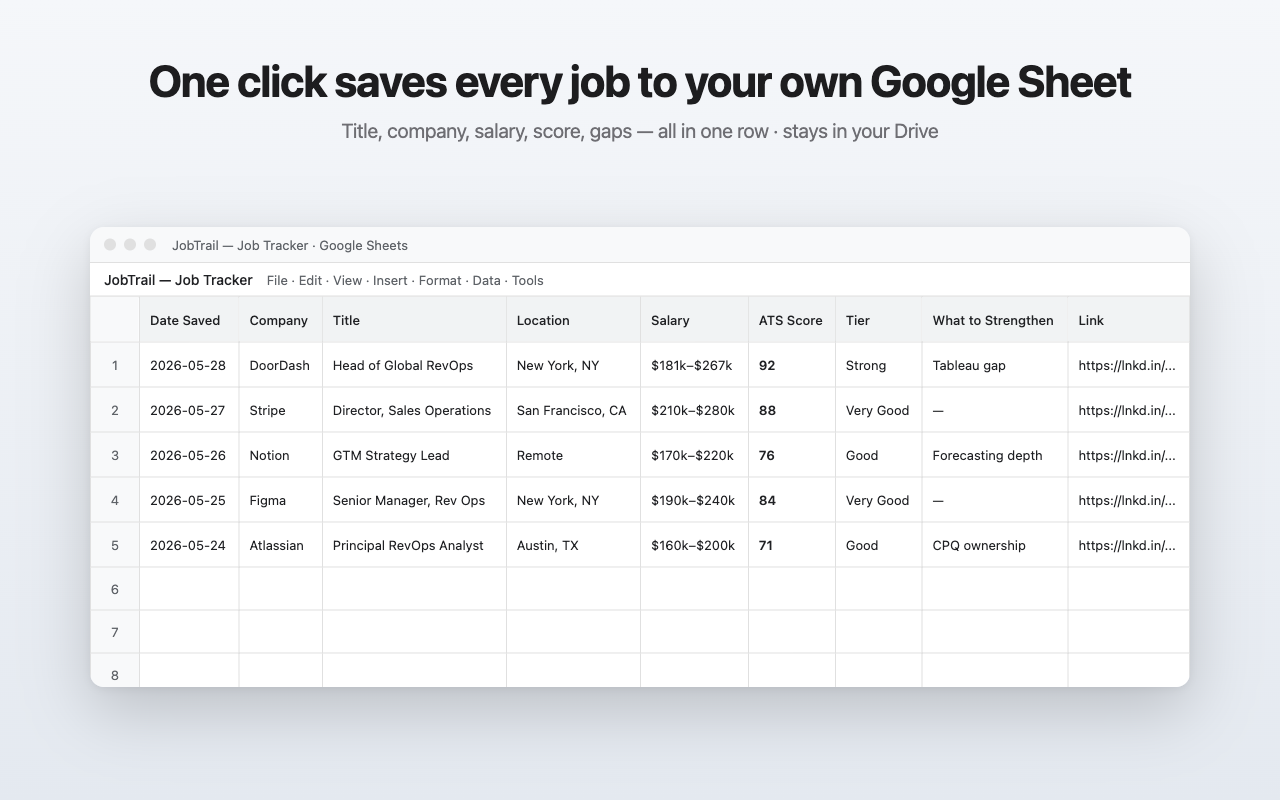The image size is (1280, 800).
Task: Open the Stripe row lnkd.in link
Action: click(x=1127, y=410)
